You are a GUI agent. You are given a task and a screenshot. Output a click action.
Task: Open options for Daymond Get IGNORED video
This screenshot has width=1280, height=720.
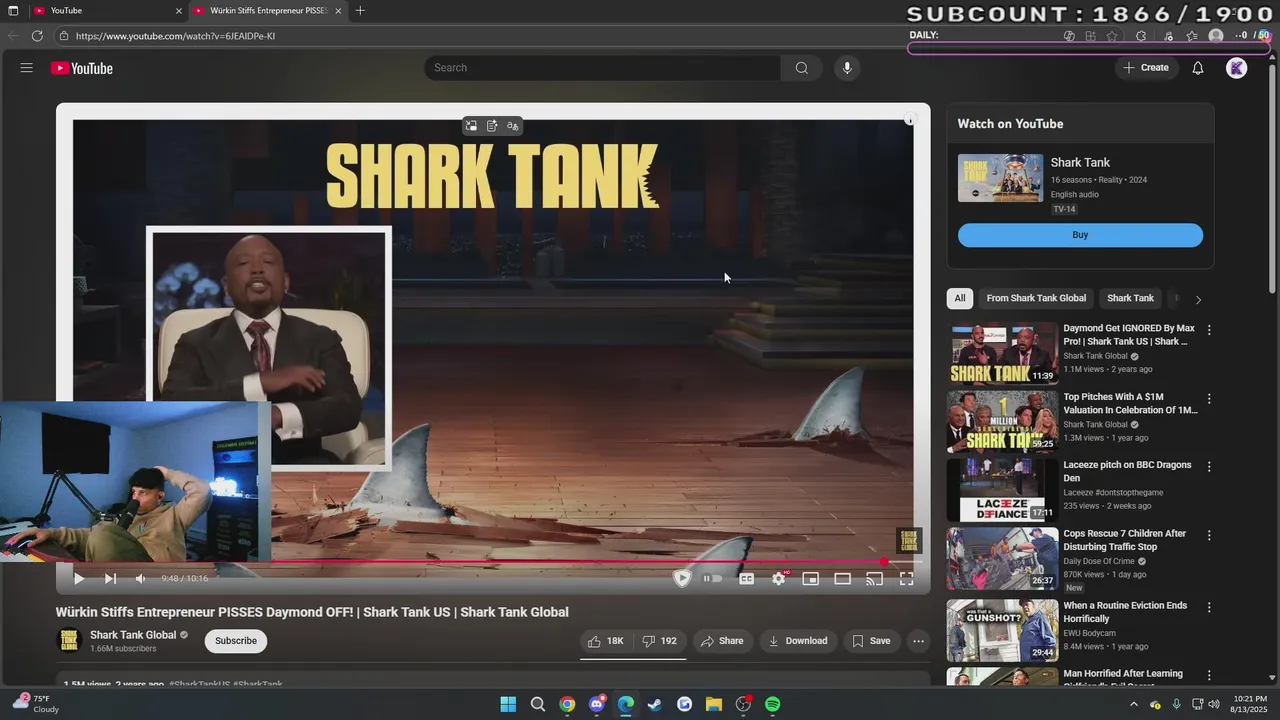pyautogui.click(x=1209, y=330)
